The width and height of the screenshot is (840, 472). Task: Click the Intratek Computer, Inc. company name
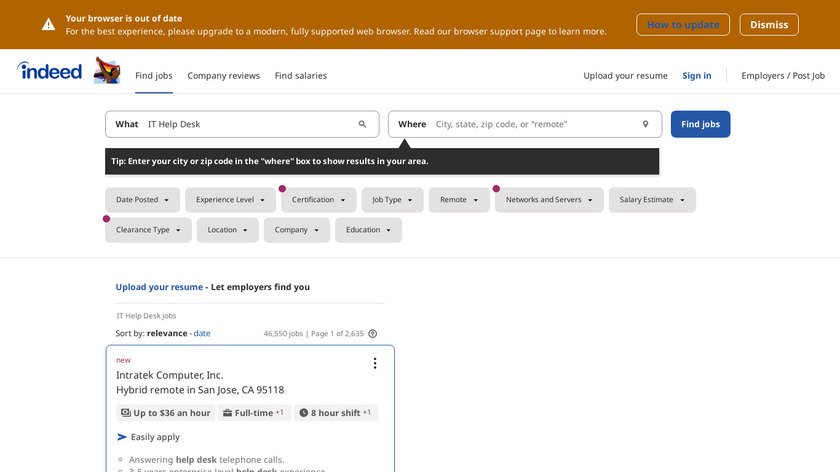click(x=170, y=375)
